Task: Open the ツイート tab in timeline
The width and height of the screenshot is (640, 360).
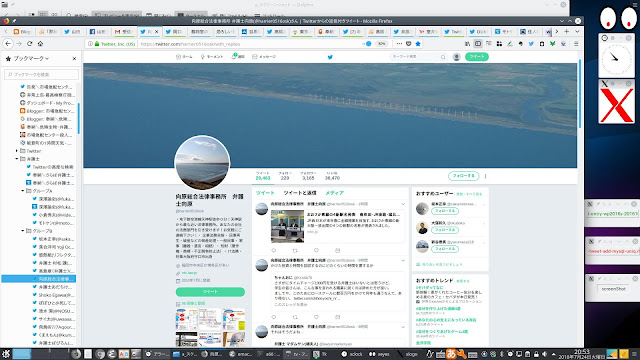Action: tap(265, 193)
